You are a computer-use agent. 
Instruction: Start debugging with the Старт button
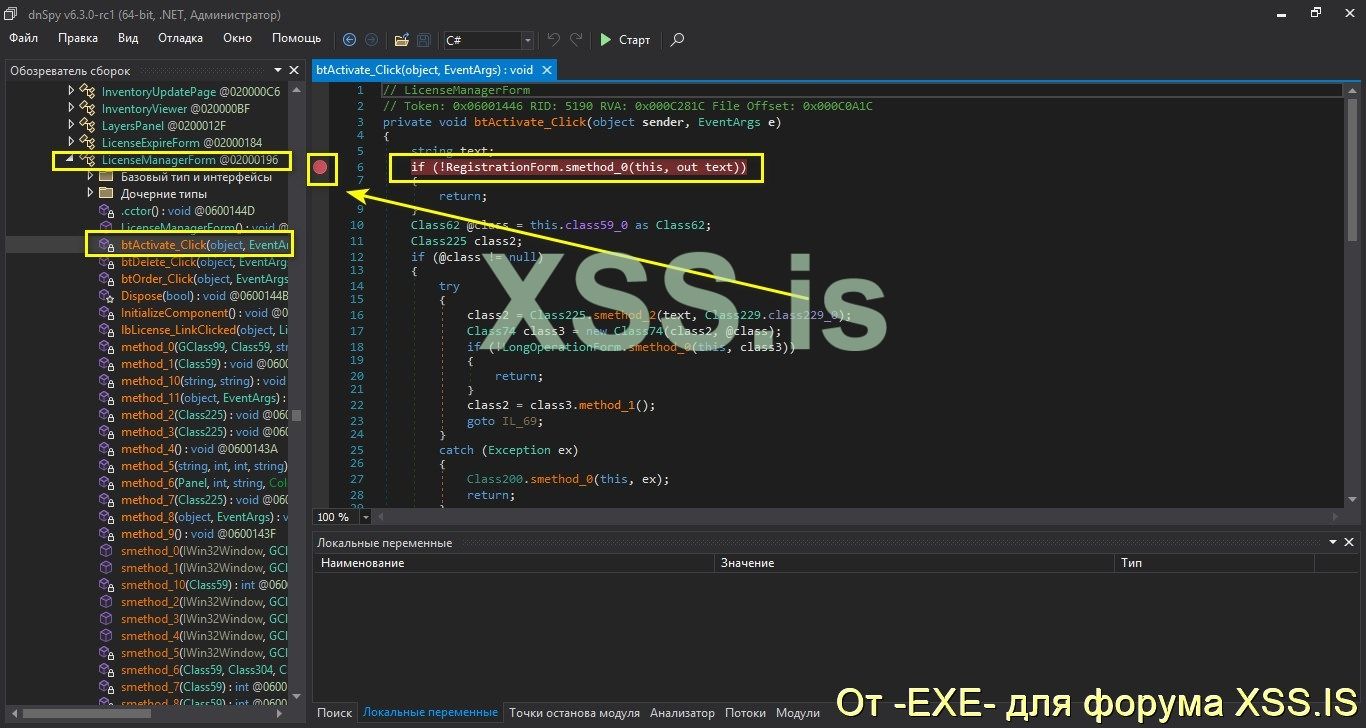(625, 40)
